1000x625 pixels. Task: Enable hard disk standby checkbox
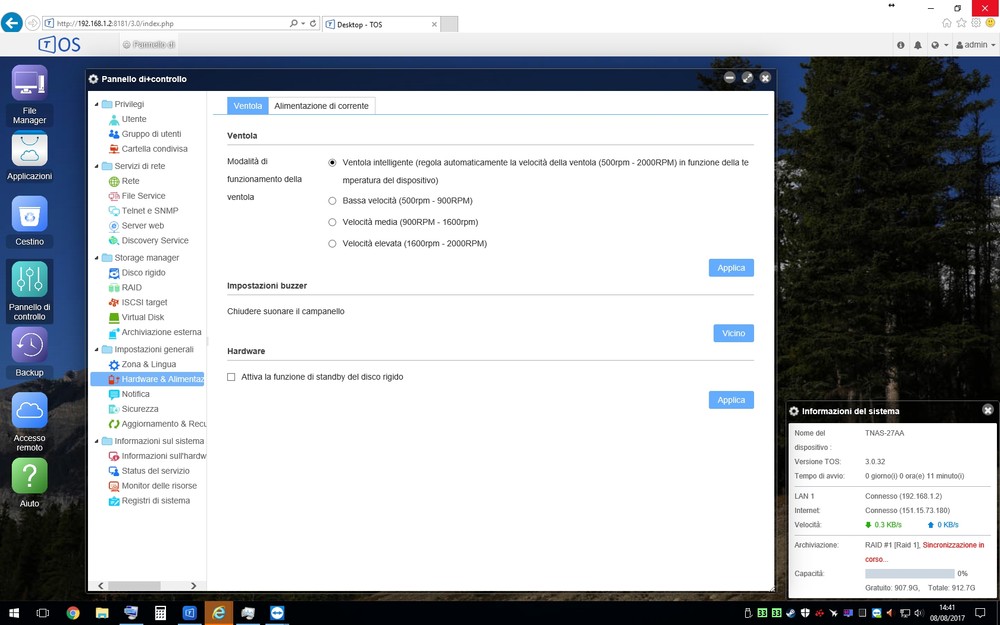232,377
